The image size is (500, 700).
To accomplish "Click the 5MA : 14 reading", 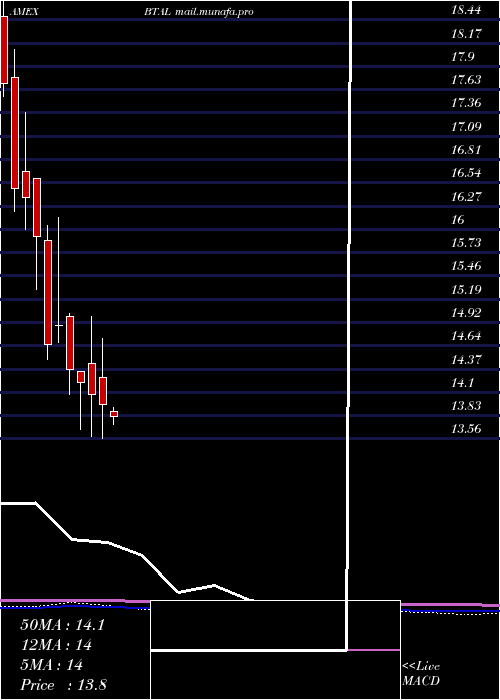I will point(52,665).
